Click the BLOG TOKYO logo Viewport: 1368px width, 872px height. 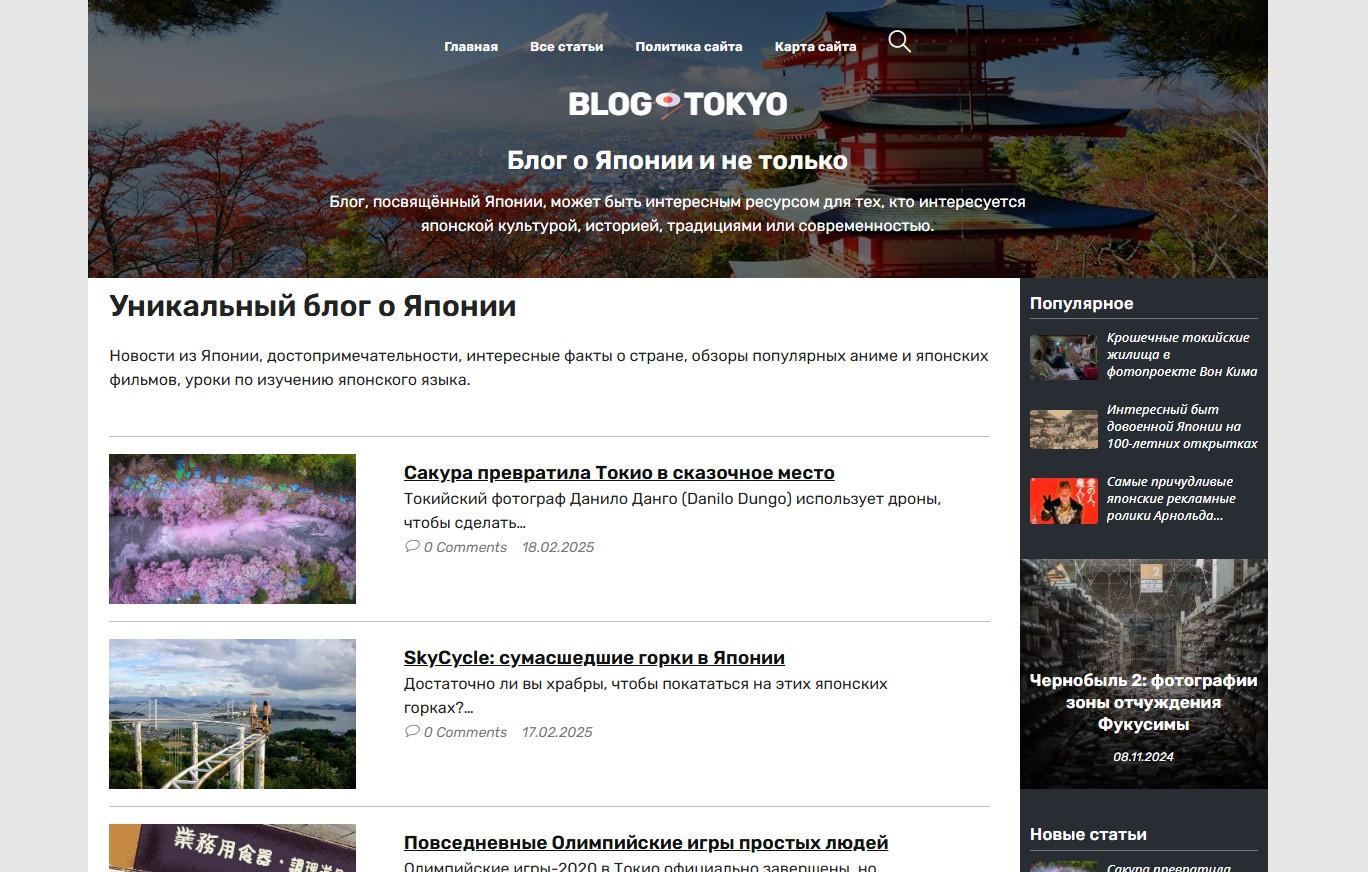[678, 104]
